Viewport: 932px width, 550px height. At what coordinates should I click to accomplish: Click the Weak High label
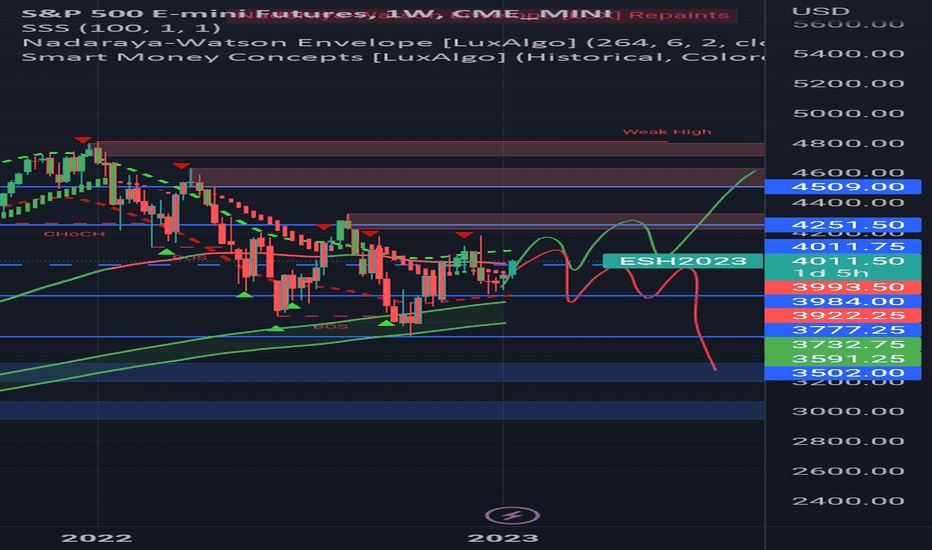click(667, 131)
